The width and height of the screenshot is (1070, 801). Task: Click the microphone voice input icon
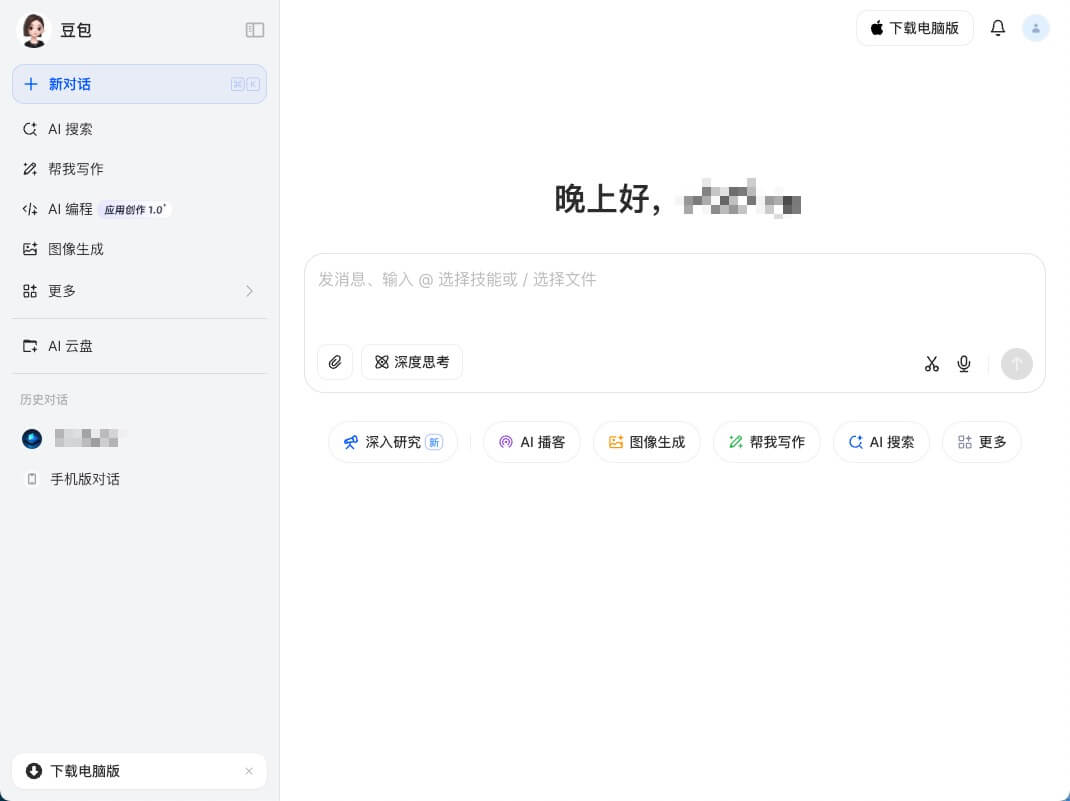(x=964, y=364)
